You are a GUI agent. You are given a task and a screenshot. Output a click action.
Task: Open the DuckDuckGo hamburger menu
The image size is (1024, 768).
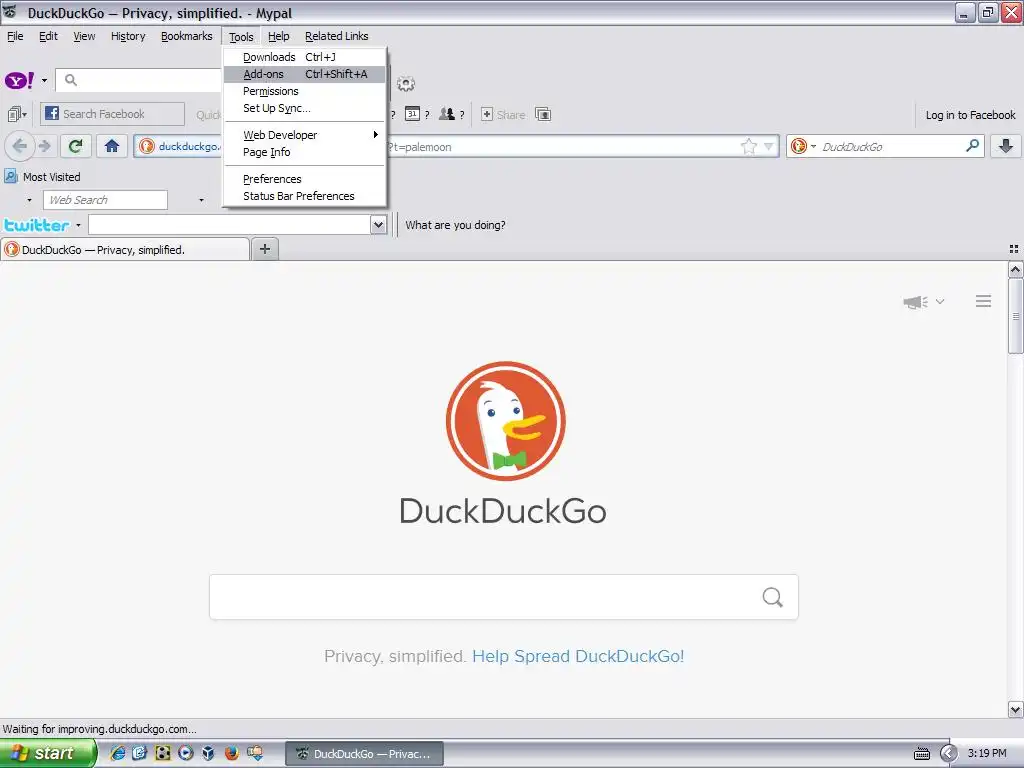984,301
